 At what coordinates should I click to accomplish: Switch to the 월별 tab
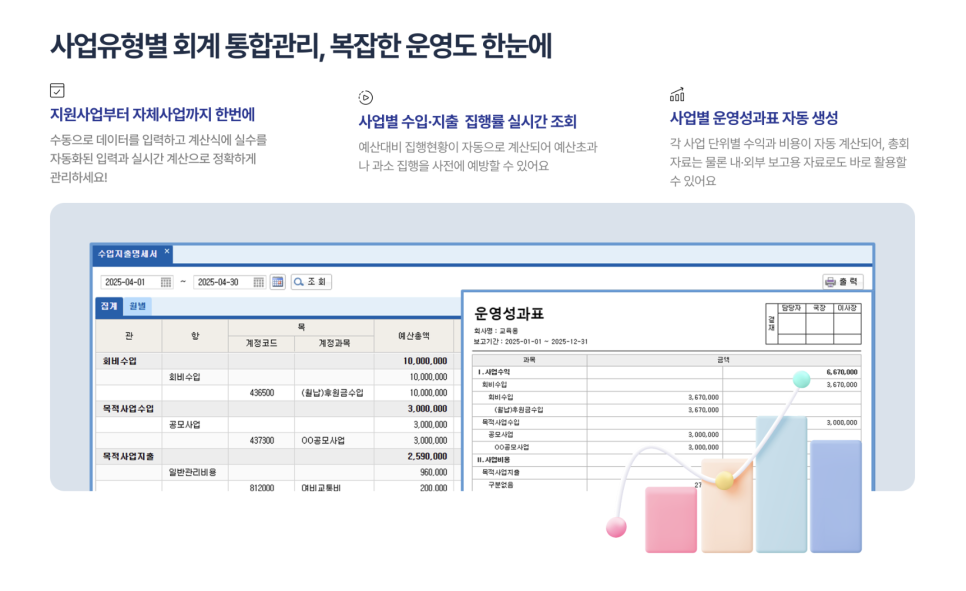tap(137, 306)
